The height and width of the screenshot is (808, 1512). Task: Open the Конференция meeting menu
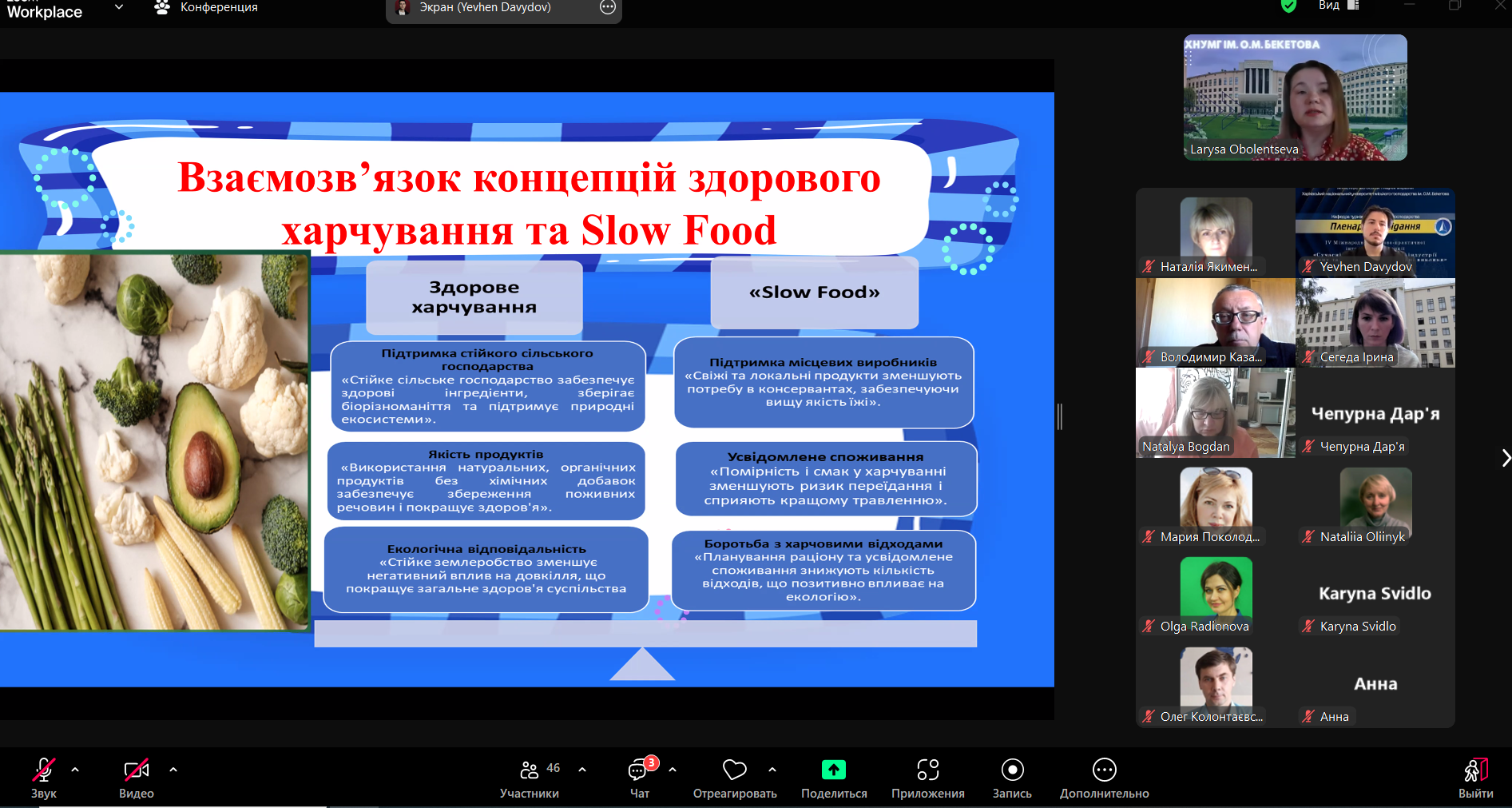206,8
